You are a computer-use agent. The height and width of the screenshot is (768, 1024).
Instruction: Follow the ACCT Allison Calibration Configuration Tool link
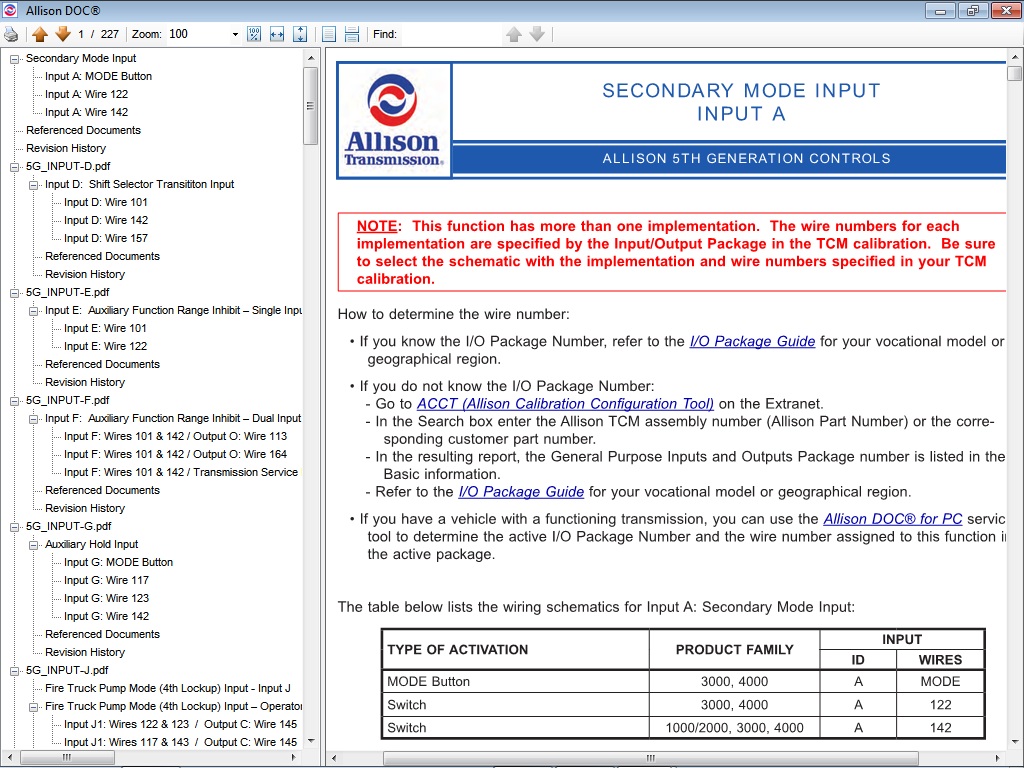(564, 404)
